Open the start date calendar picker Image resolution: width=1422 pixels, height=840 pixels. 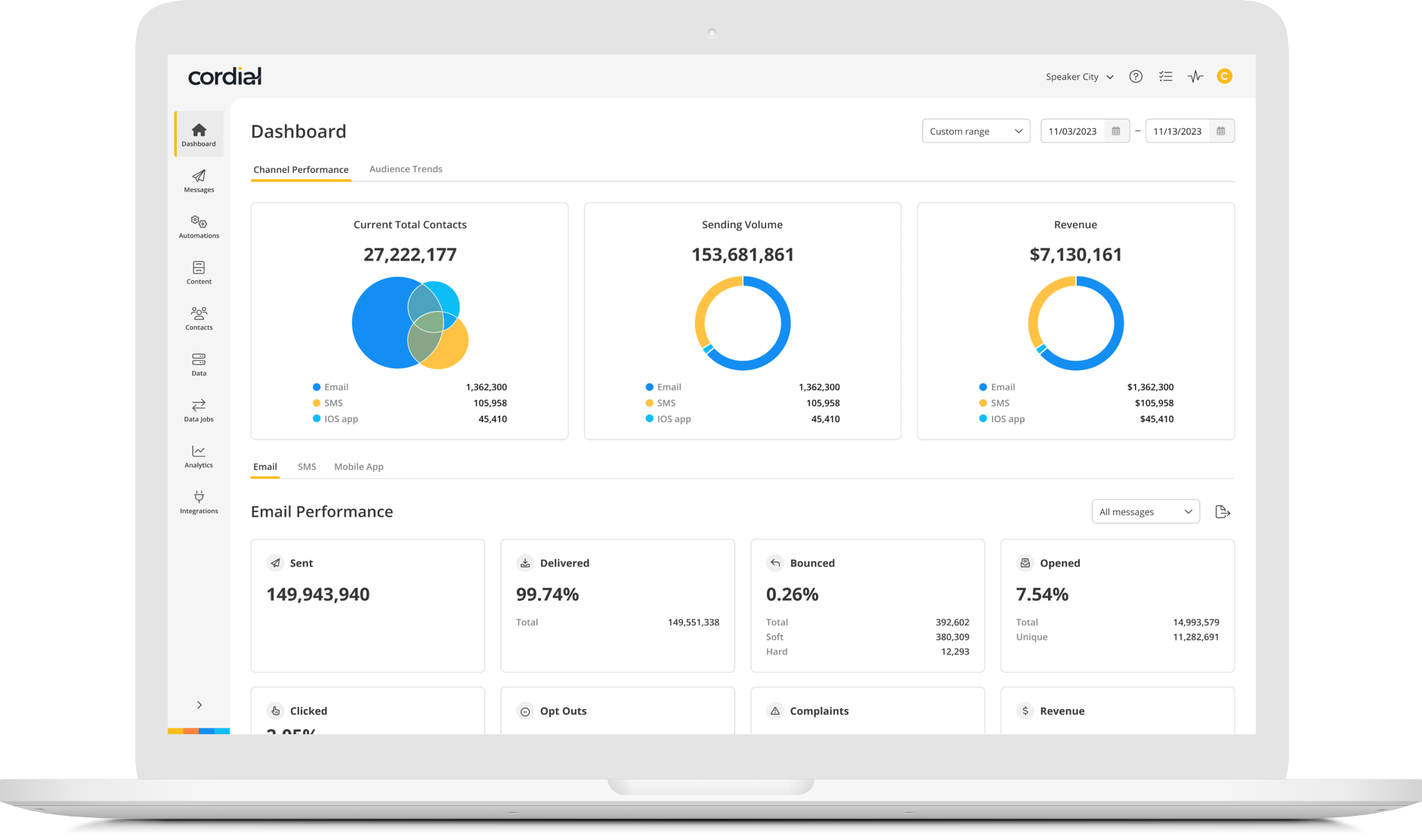click(1117, 131)
